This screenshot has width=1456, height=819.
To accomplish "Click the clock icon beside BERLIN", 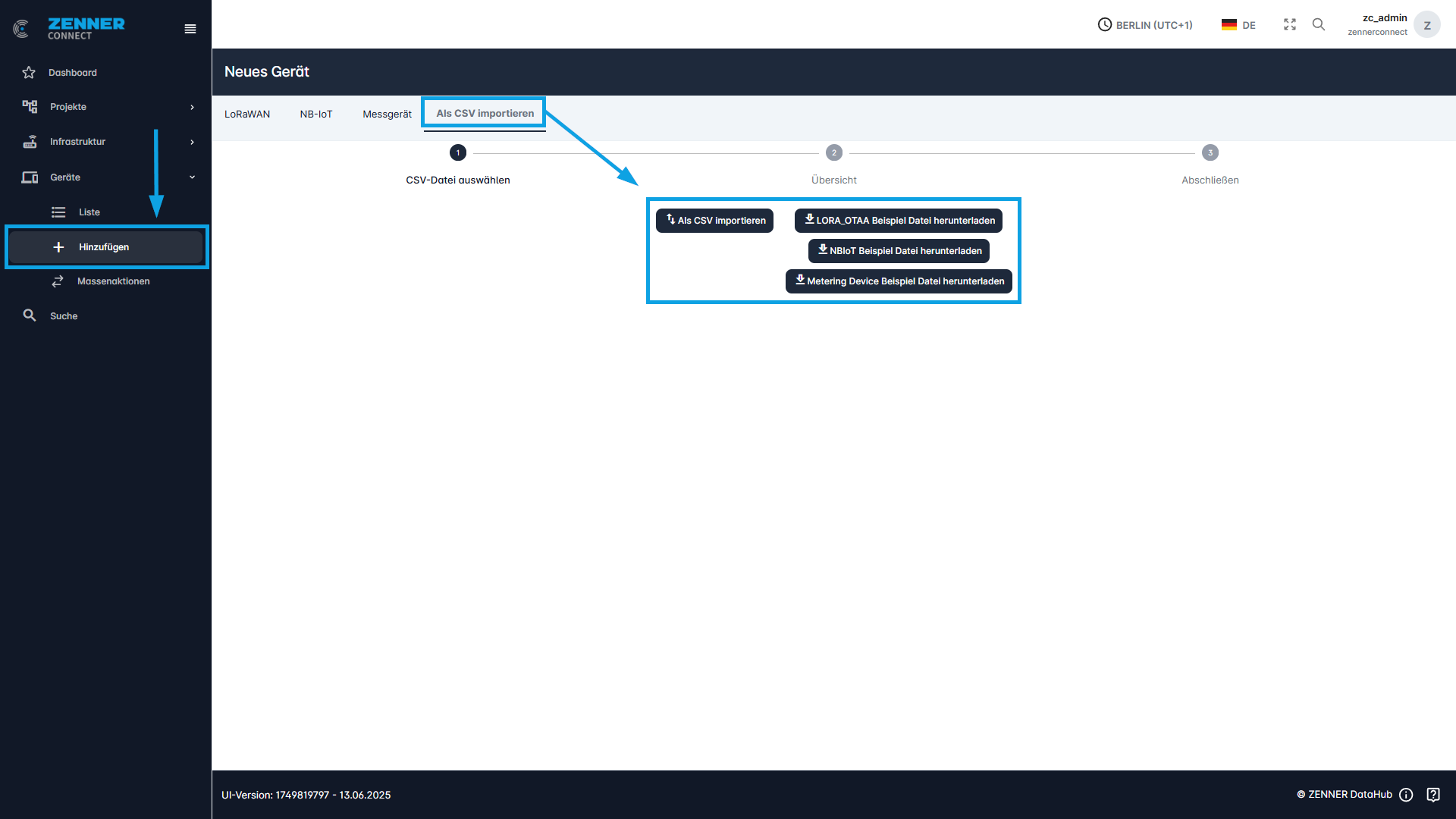I will (1104, 24).
